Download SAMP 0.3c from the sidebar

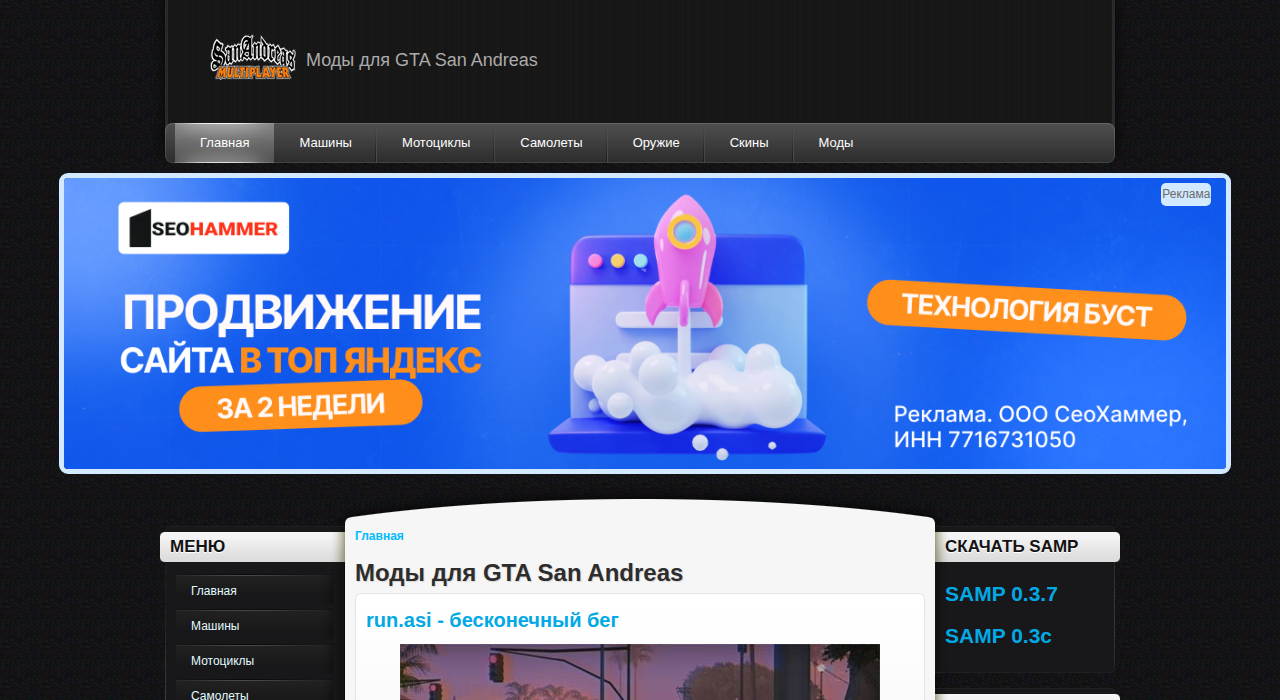coord(998,636)
